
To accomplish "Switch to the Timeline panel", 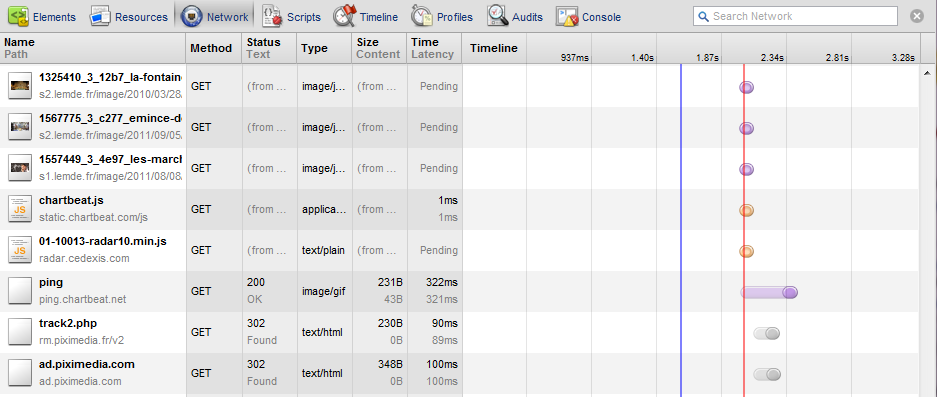I will pyautogui.click(x=366, y=17).
